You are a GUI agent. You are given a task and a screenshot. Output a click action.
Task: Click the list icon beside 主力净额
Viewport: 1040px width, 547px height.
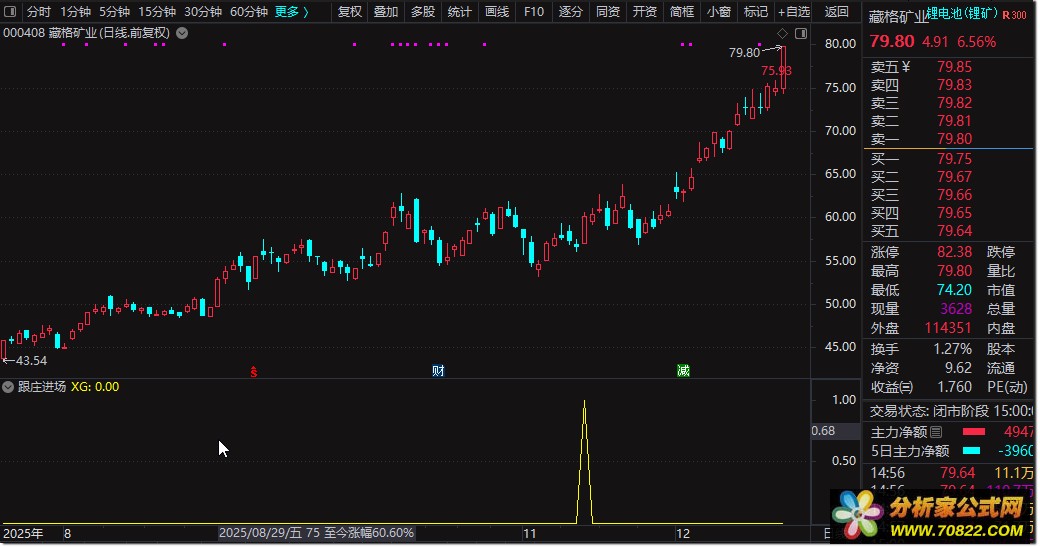936,433
